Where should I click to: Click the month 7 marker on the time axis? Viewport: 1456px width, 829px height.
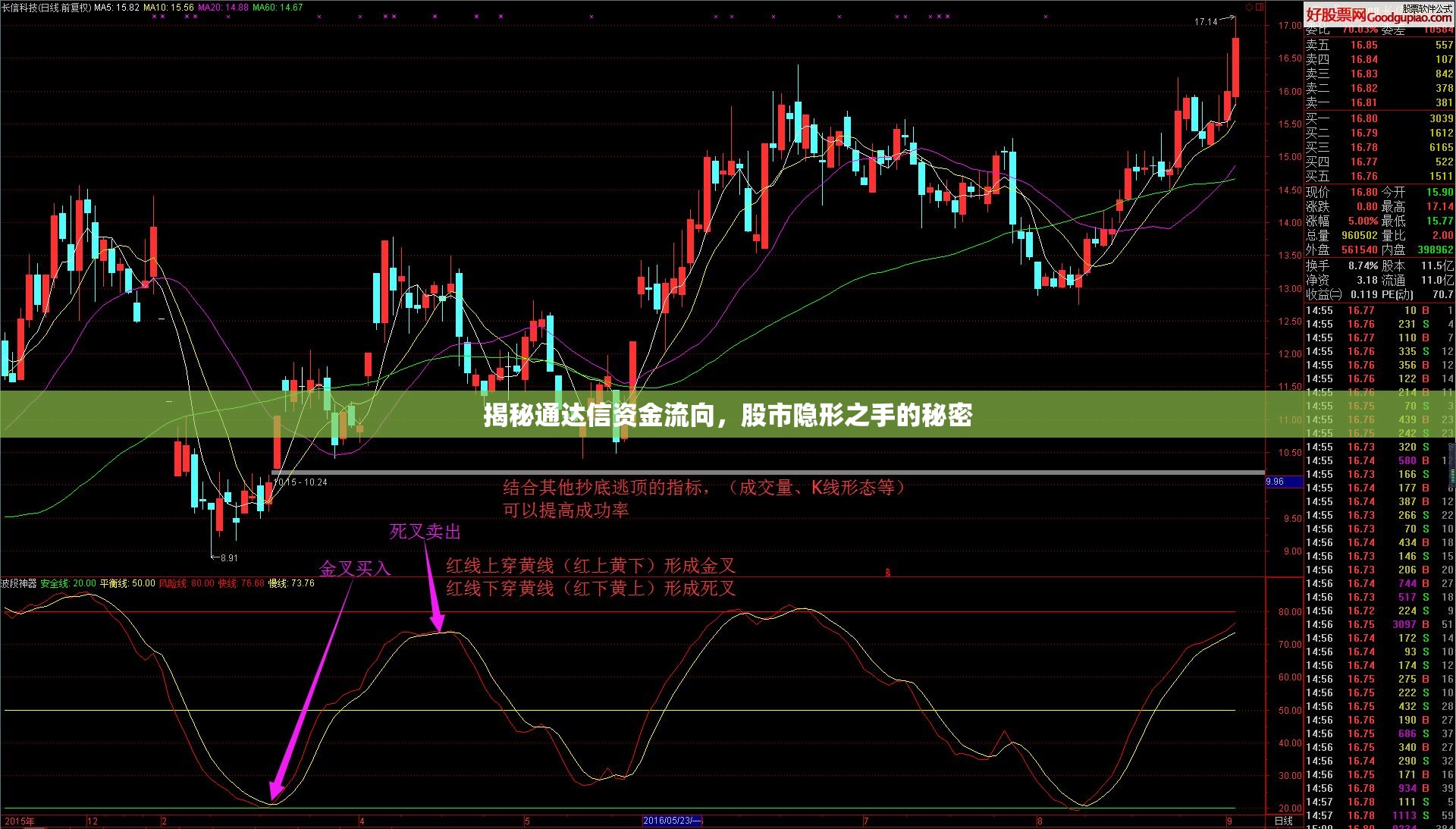tap(865, 821)
